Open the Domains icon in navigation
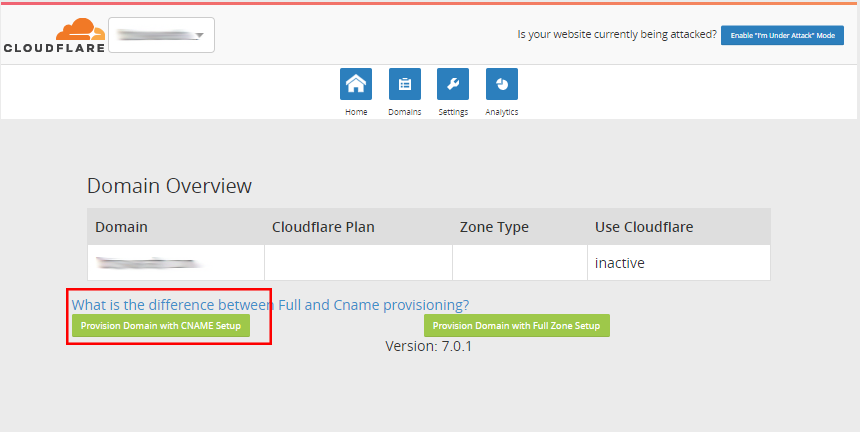Viewport: 860px width, 432px height. pos(404,84)
